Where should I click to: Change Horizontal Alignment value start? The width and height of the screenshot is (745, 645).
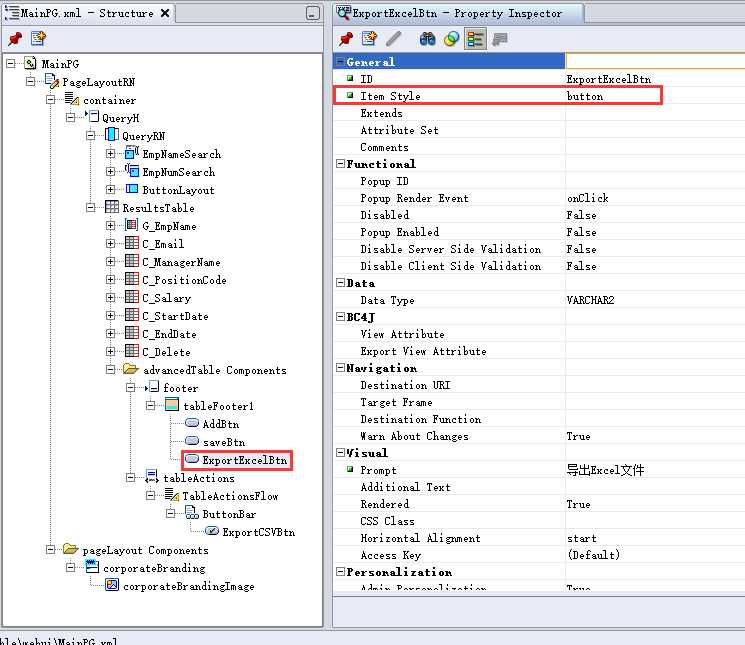655,538
